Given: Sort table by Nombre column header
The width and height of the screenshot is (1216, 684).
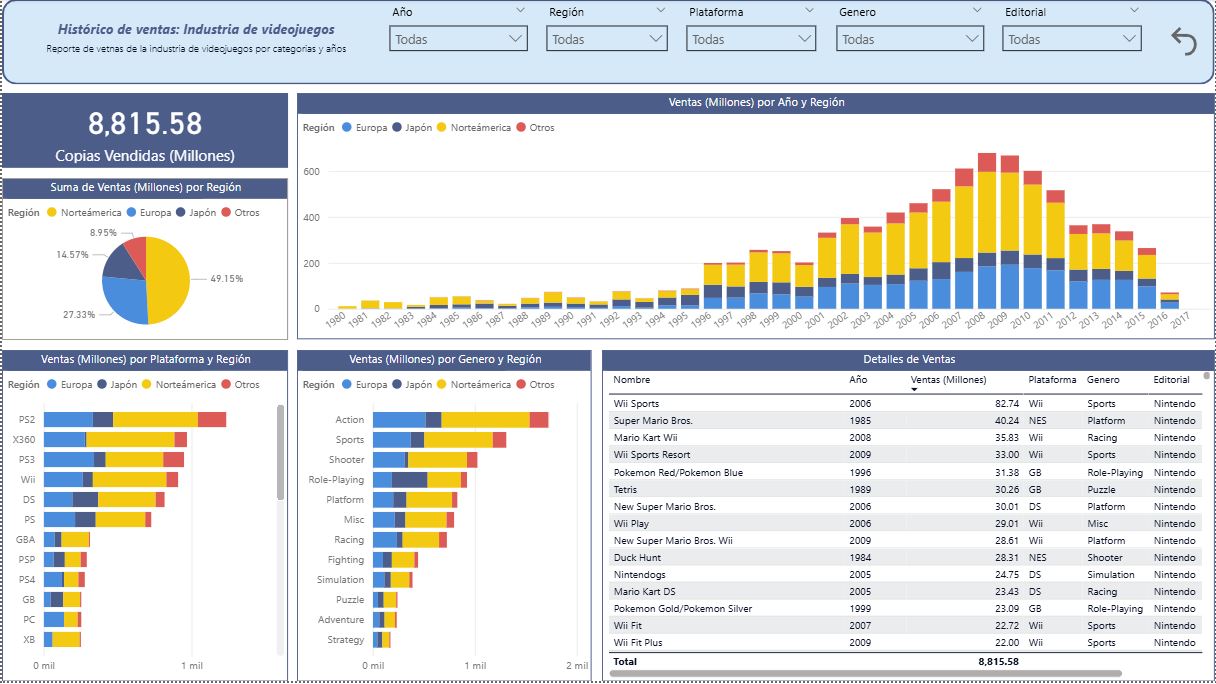Looking at the screenshot, I should (x=631, y=380).
